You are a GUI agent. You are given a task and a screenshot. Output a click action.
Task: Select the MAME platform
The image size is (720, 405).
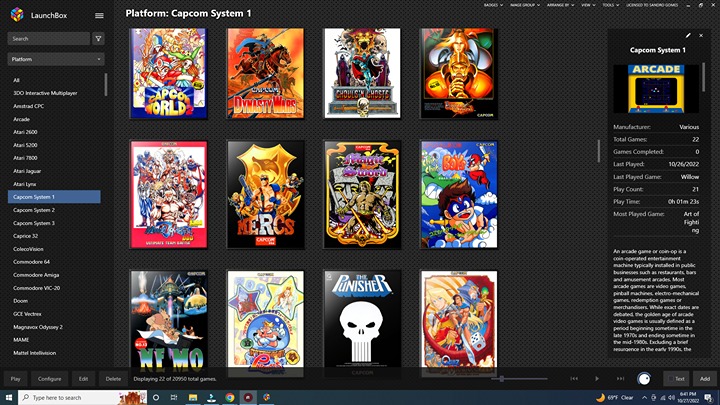coord(54,340)
